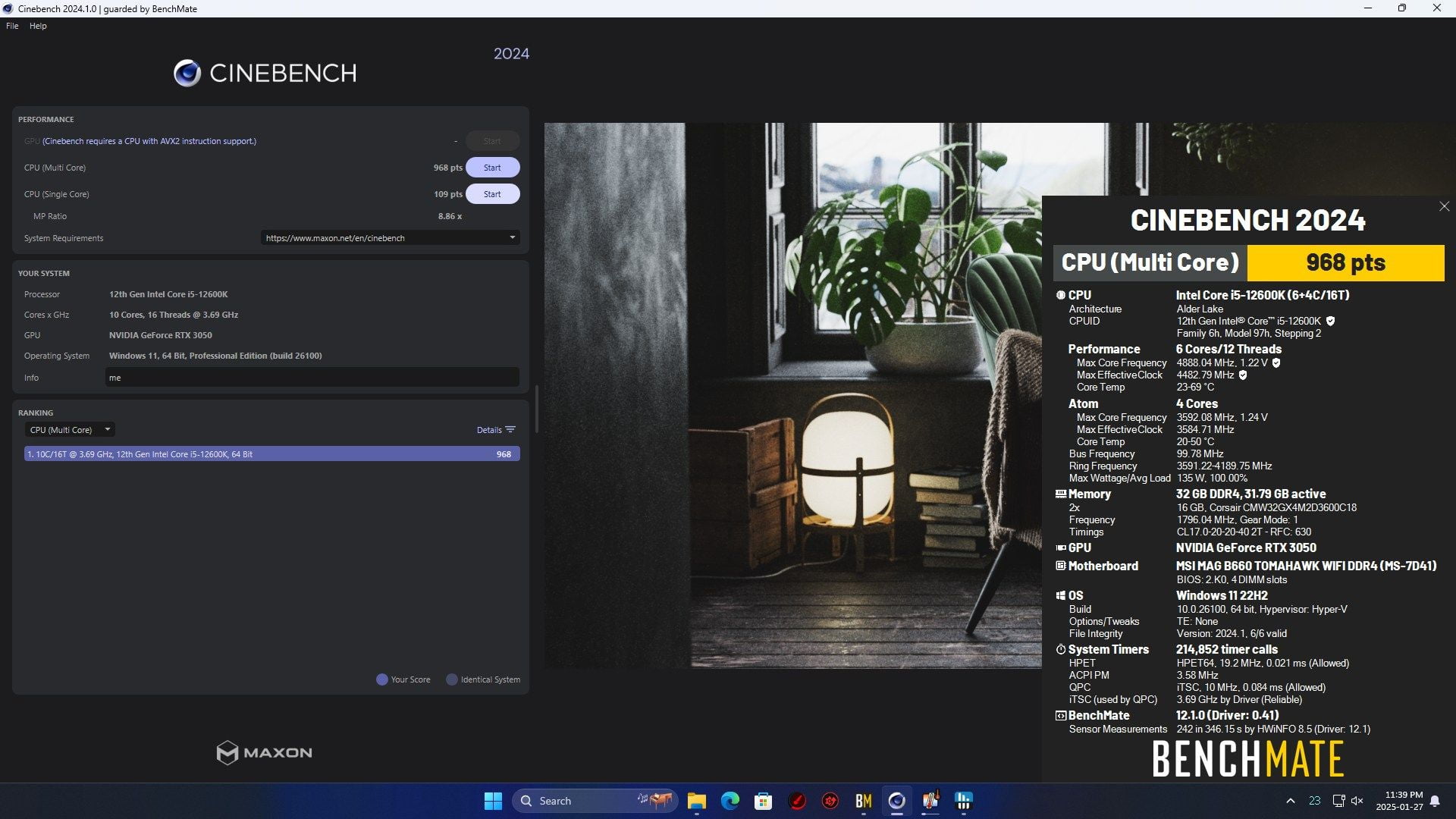Image resolution: width=1456 pixels, height=819 pixels.
Task: Close the BenchMate result overlay
Action: coord(1444,206)
